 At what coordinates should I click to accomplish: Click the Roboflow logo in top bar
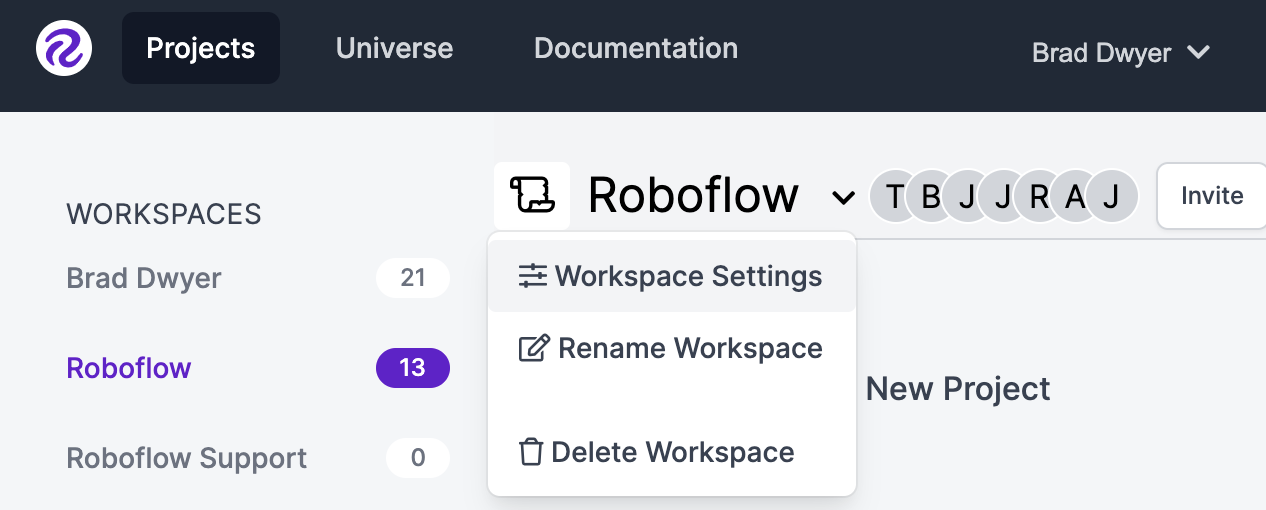pos(64,48)
